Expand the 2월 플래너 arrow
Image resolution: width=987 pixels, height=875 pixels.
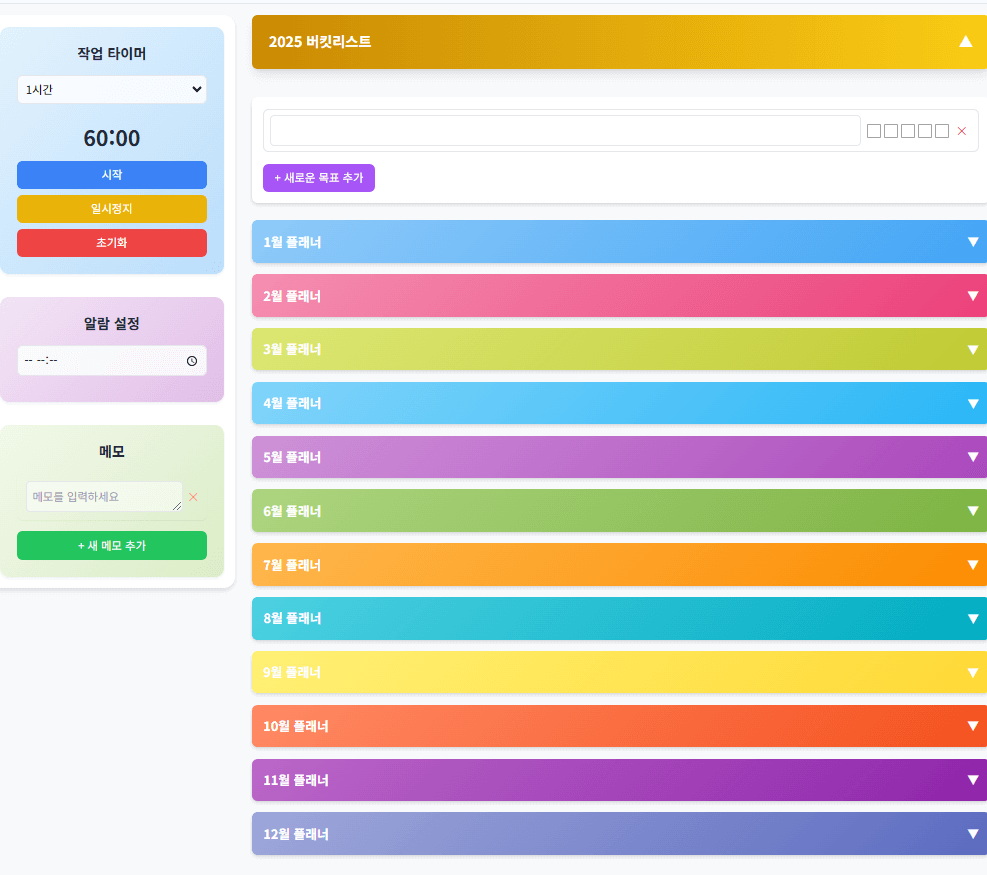(x=973, y=296)
